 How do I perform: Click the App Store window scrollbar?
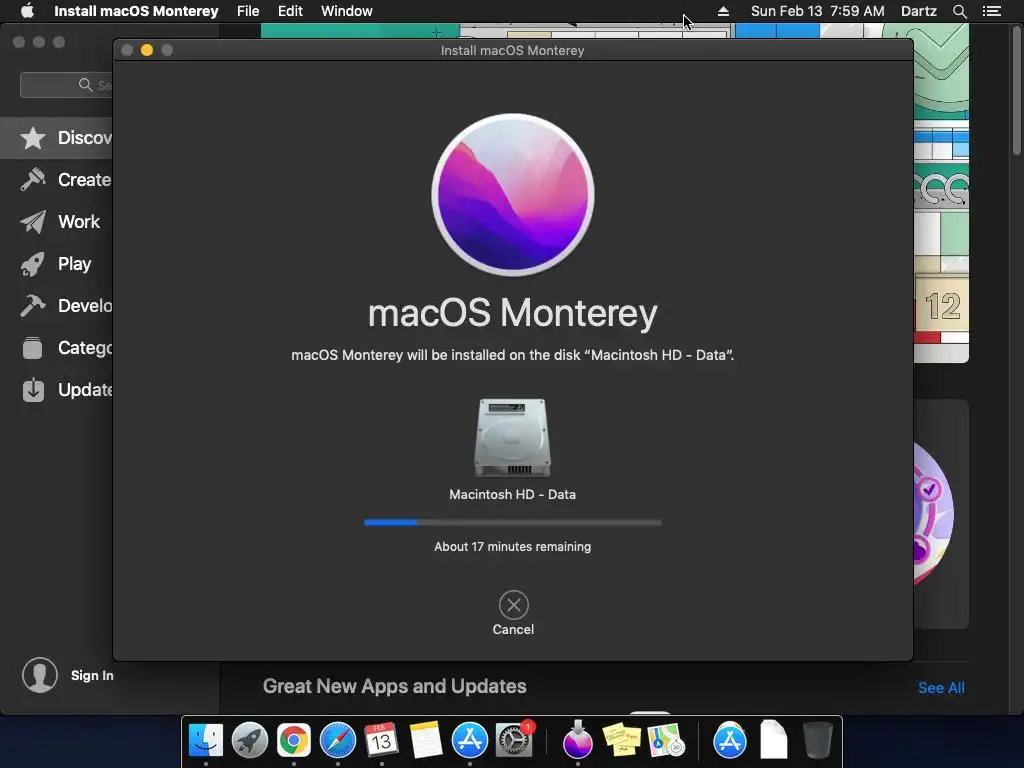1017,90
